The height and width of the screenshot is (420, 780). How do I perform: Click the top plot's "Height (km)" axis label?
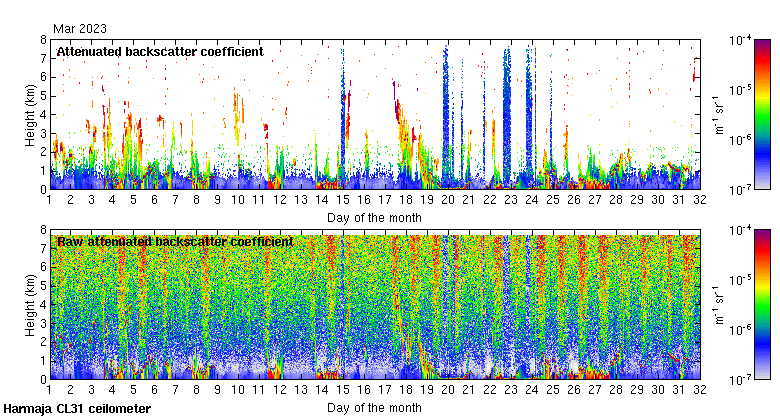coord(30,115)
